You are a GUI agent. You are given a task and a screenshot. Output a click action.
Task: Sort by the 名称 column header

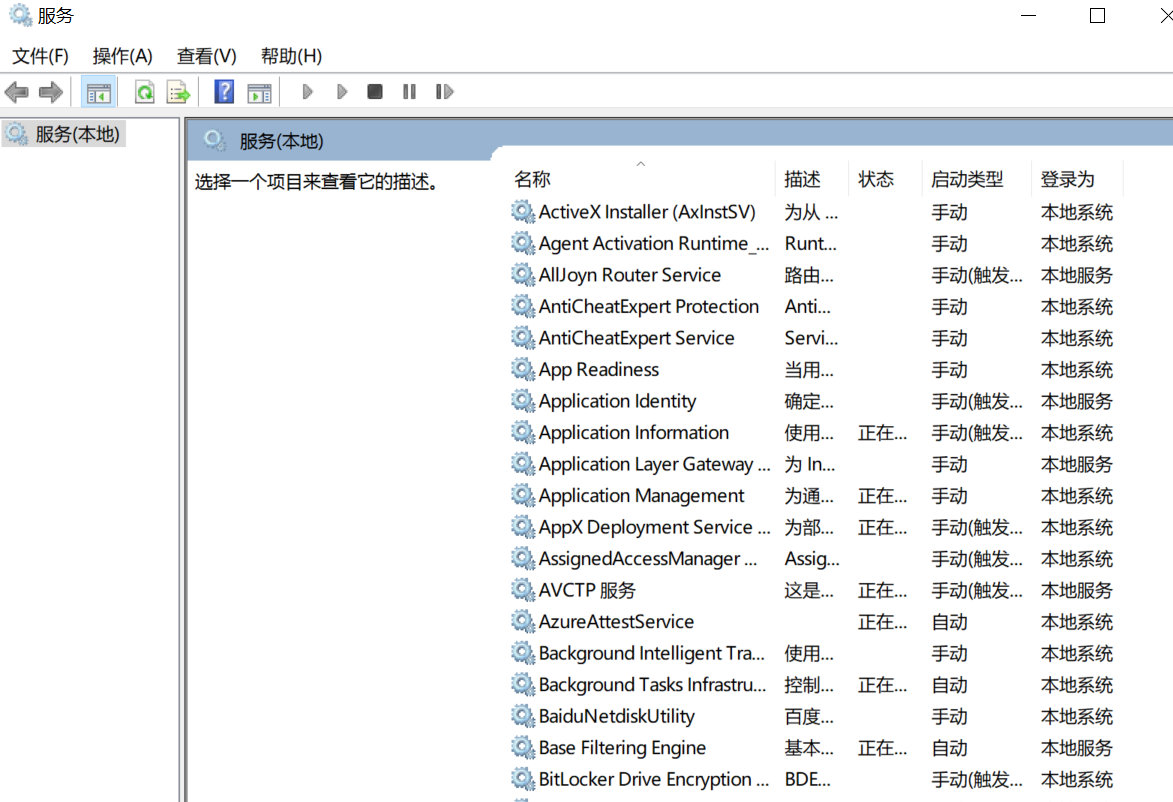coord(643,180)
